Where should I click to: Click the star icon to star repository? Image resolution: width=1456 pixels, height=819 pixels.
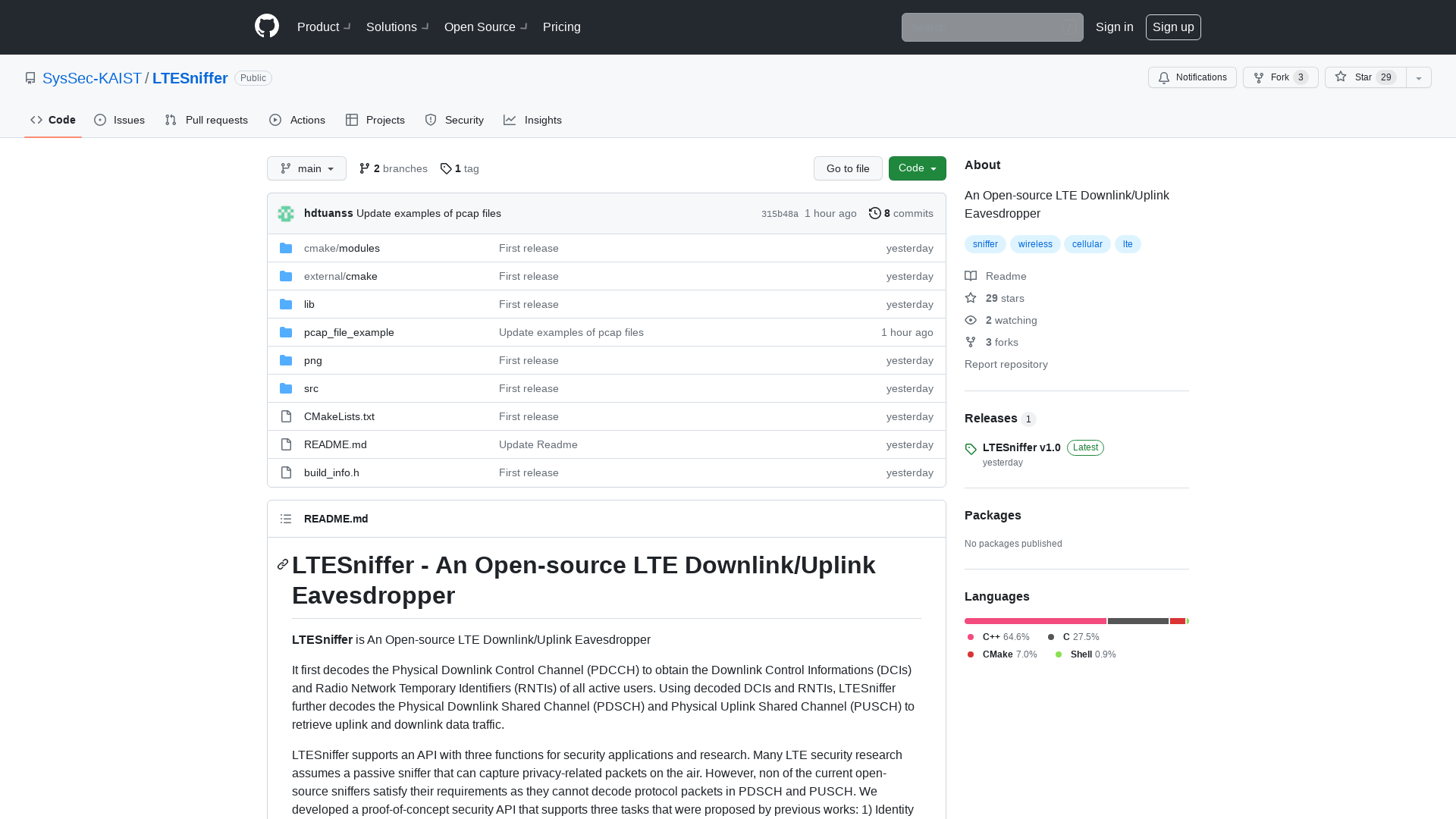(1341, 77)
